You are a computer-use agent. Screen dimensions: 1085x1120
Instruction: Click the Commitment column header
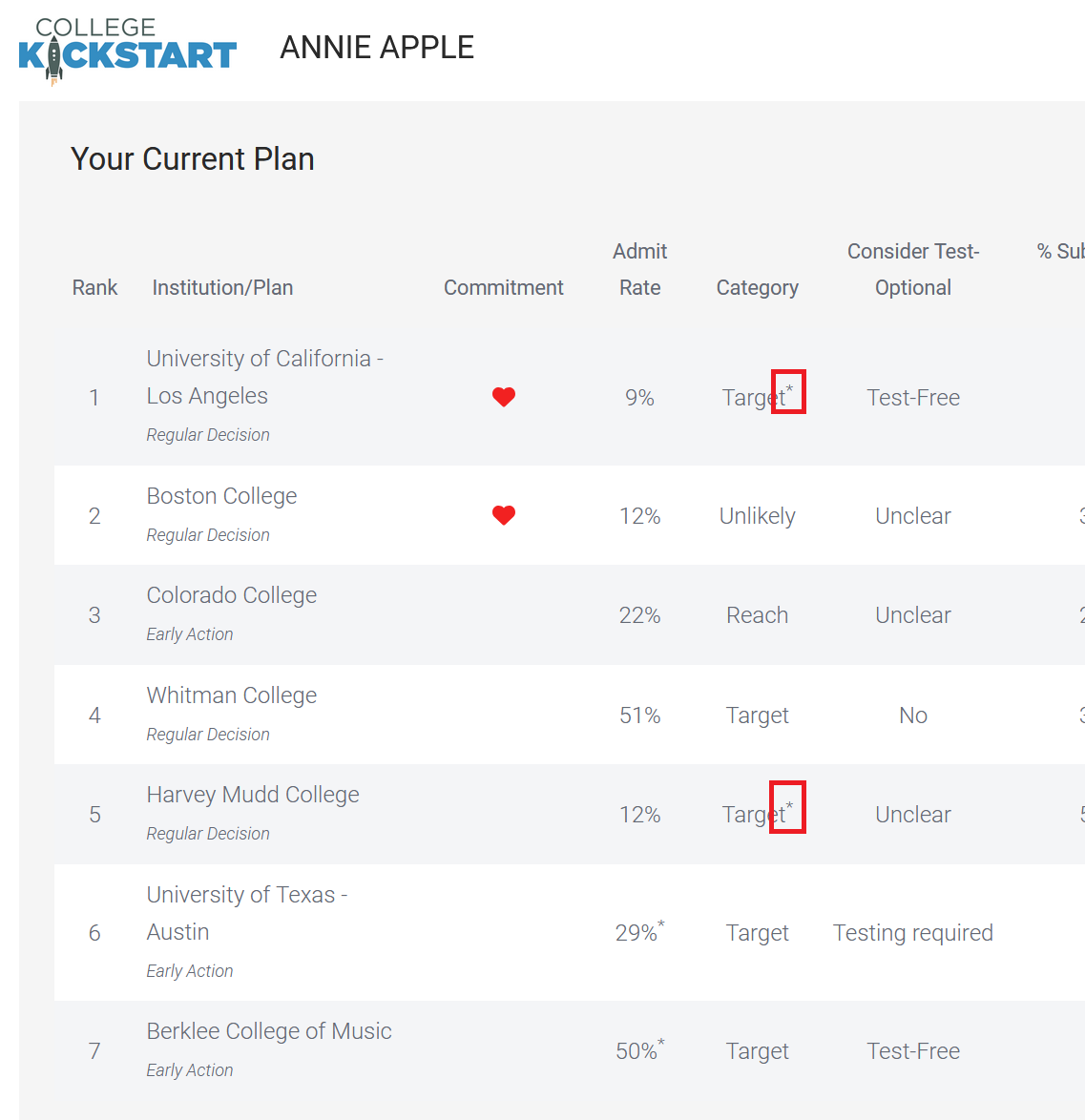[x=504, y=287]
